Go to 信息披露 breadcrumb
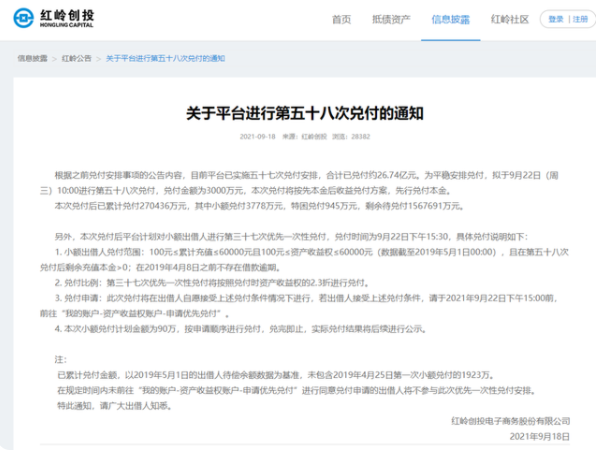This screenshot has width=598, height=463. point(32,58)
